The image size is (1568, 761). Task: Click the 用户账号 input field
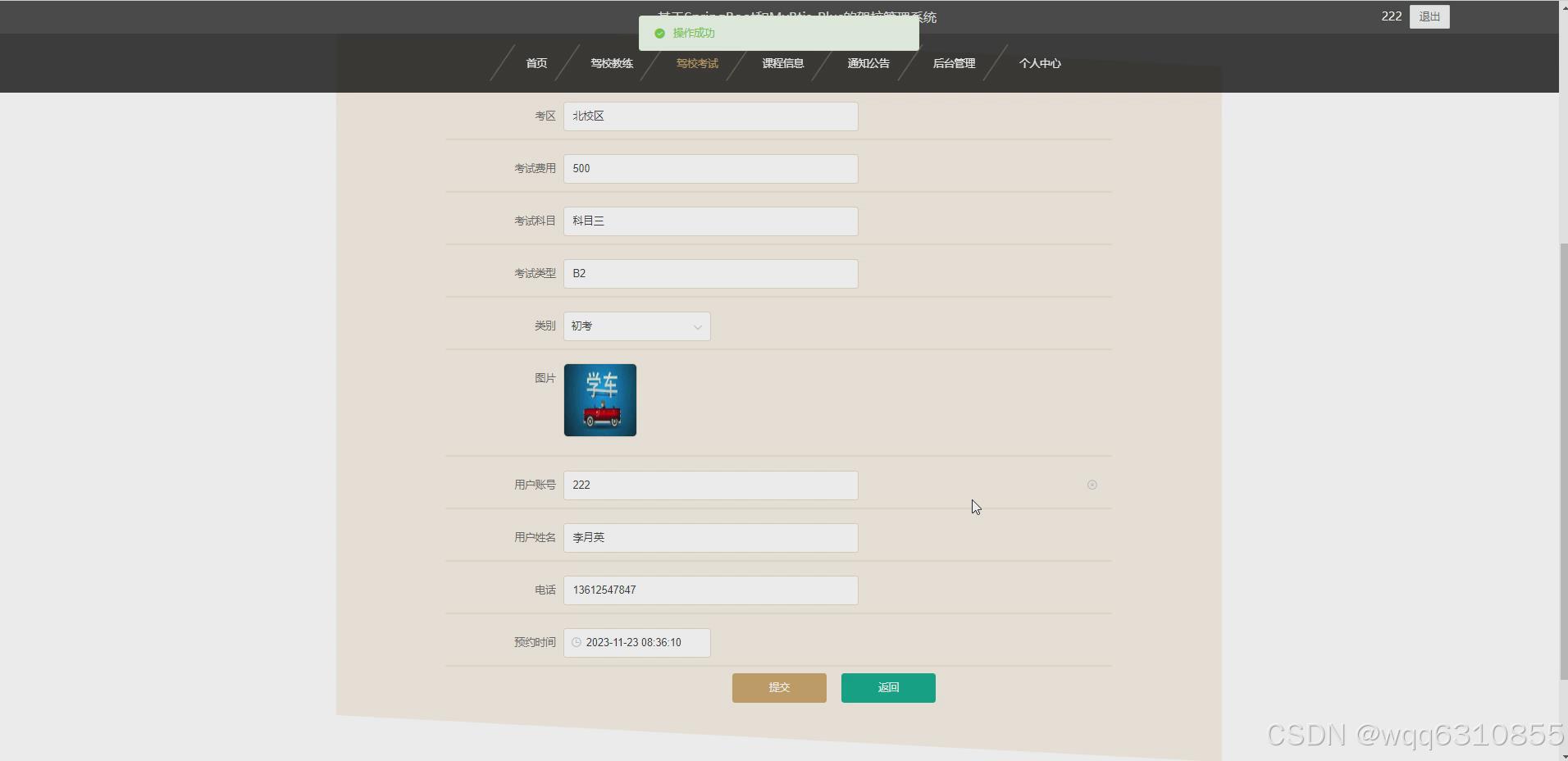click(x=711, y=485)
